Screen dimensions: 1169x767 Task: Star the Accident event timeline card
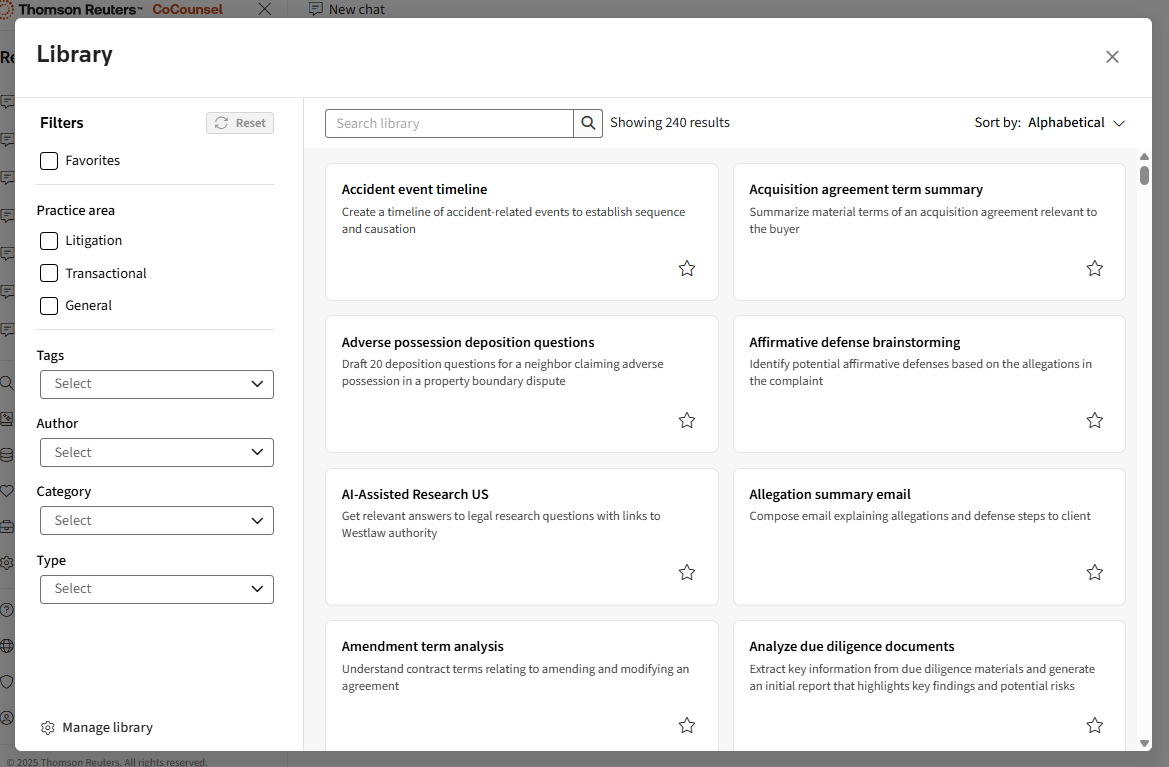point(687,268)
